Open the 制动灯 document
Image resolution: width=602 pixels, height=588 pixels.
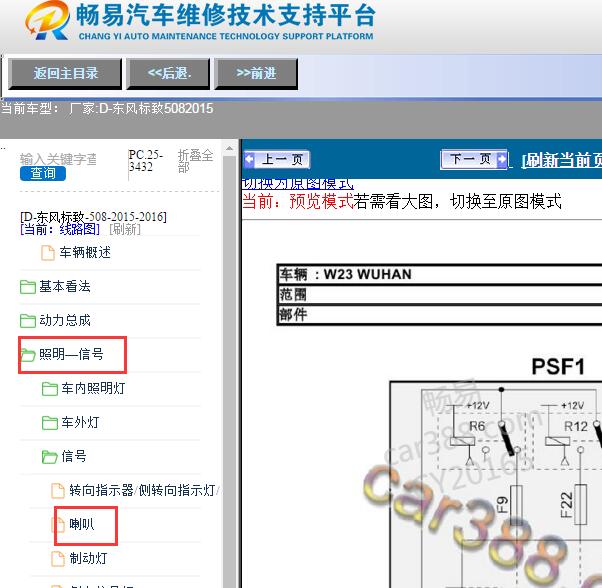click(x=88, y=558)
